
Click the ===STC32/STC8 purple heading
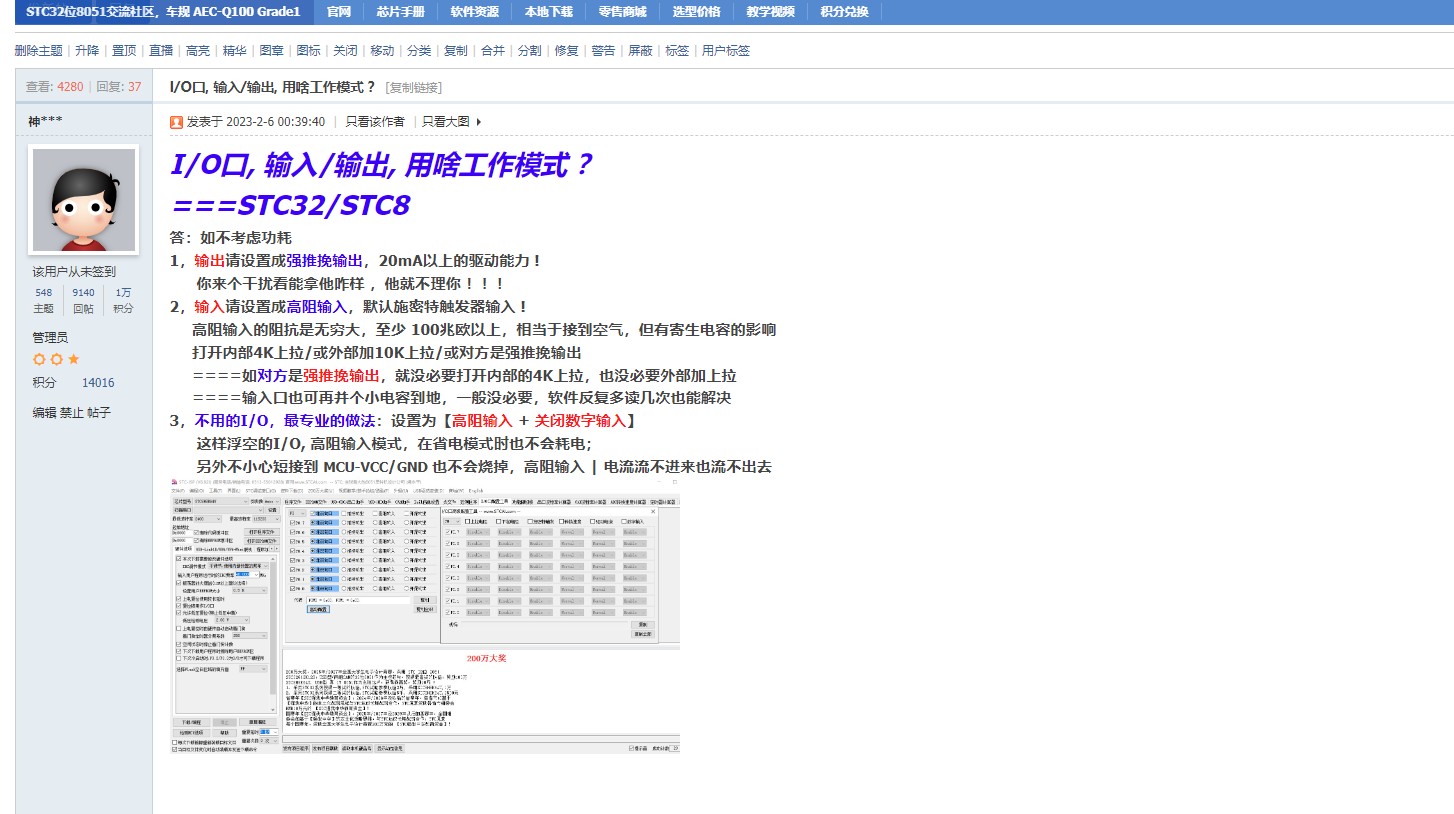(291, 206)
